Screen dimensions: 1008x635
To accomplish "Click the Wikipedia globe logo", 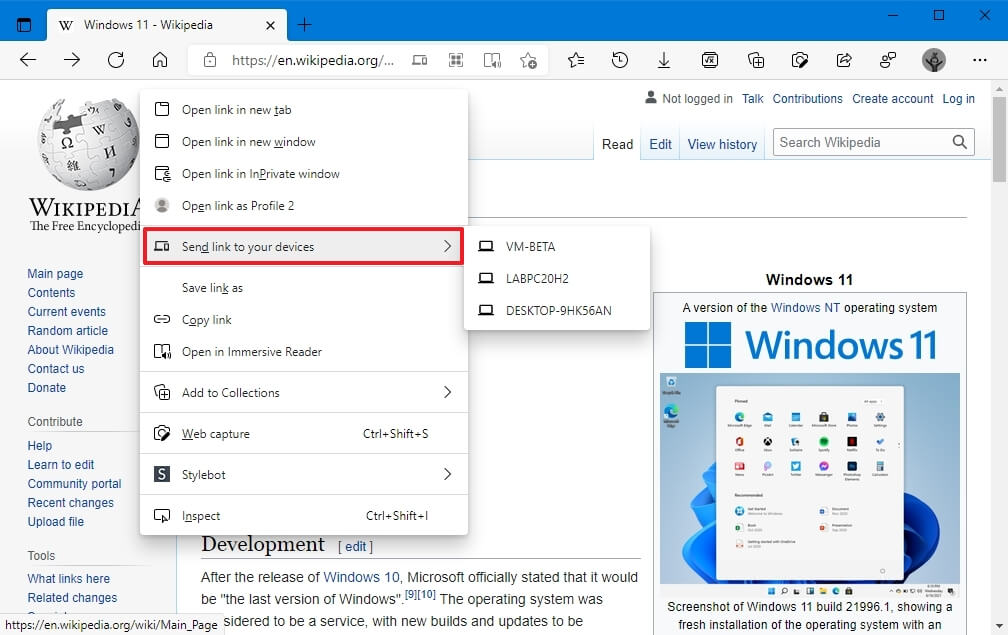I will click(87, 143).
